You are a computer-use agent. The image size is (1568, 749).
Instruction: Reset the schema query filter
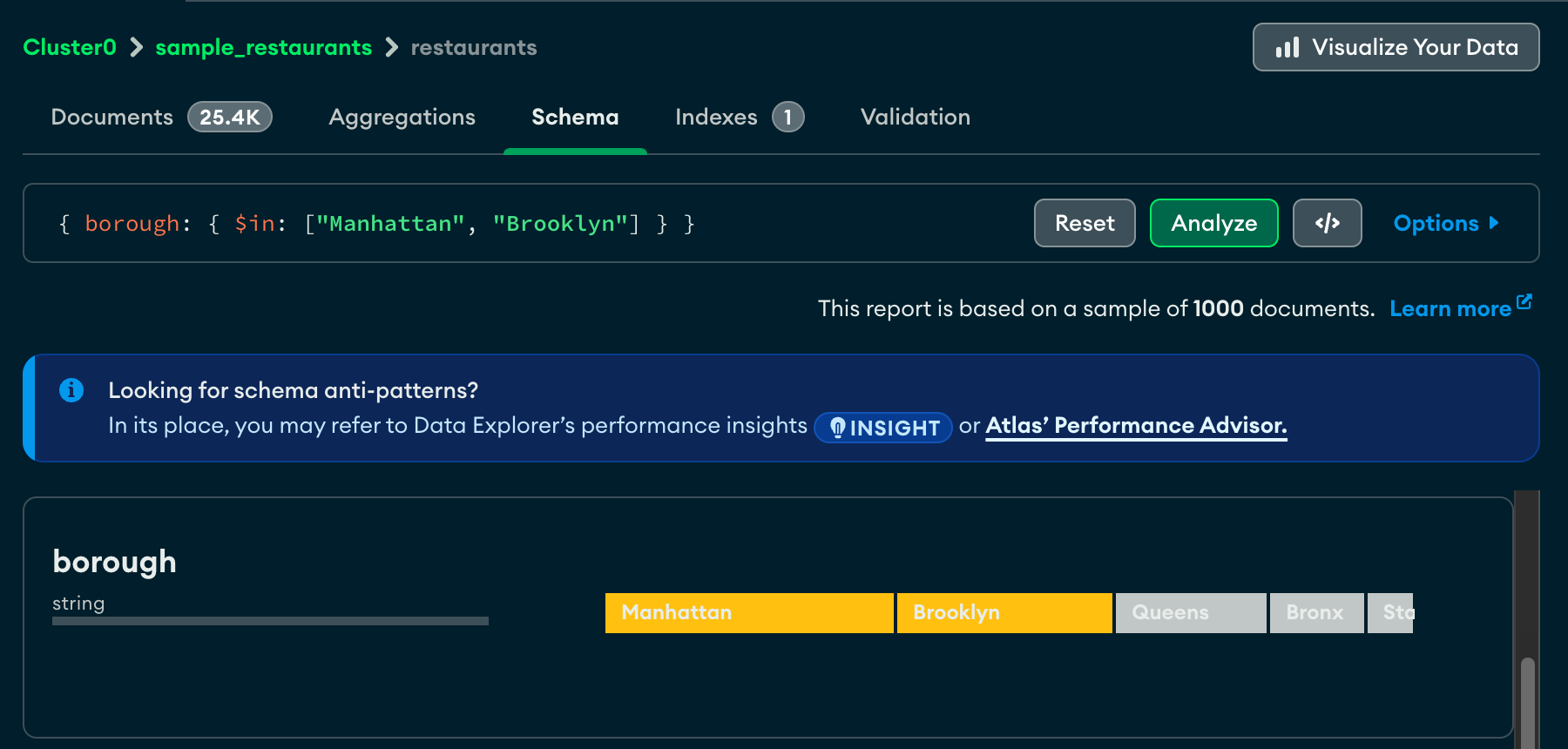point(1085,223)
